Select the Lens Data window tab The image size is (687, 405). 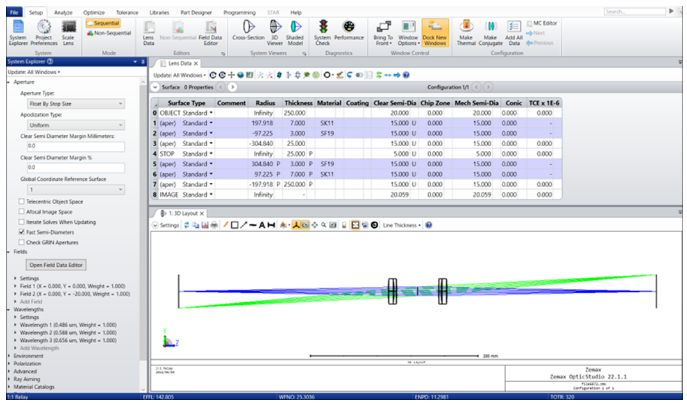(x=180, y=64)
